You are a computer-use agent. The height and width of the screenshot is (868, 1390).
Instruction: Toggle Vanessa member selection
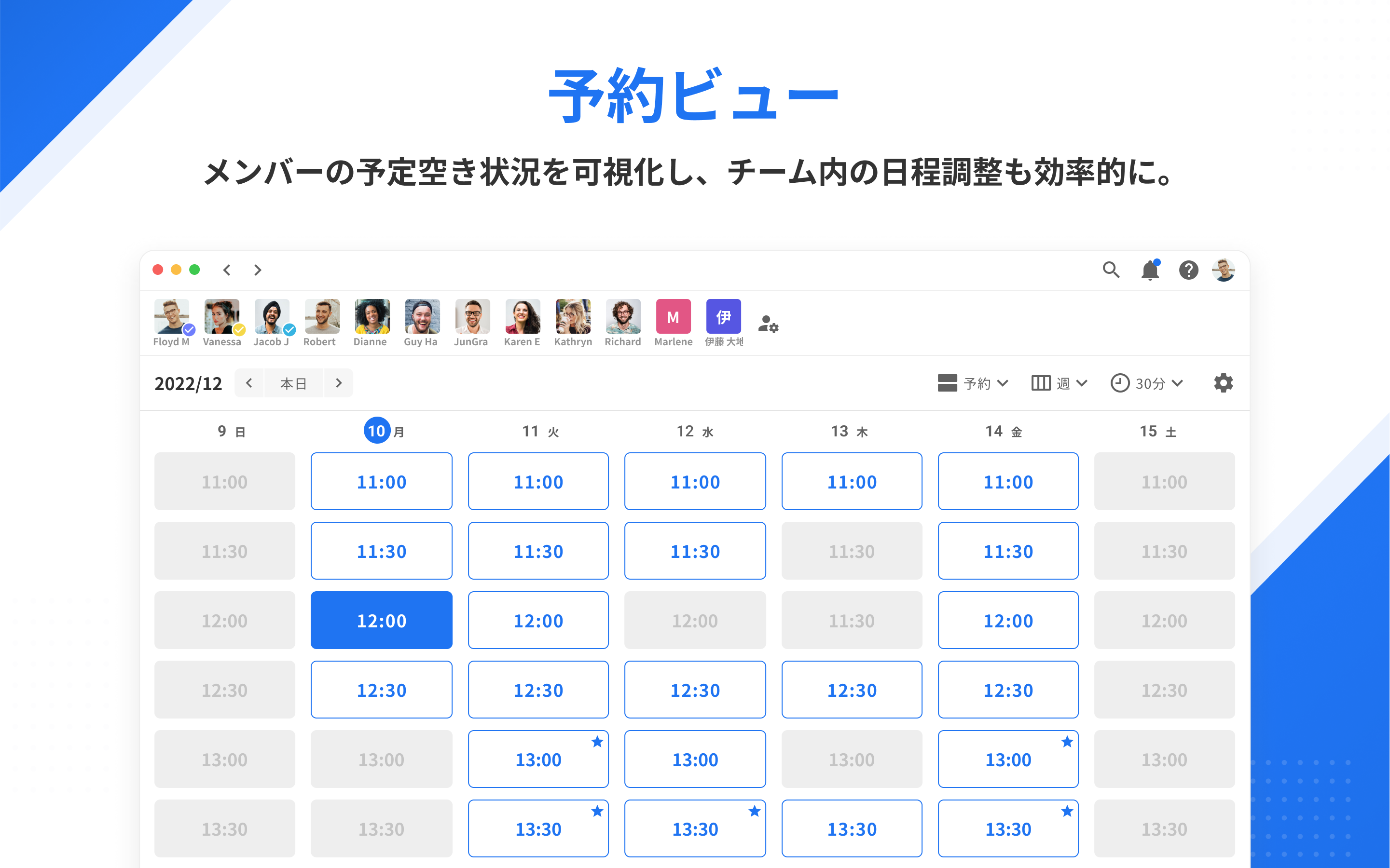222,317
